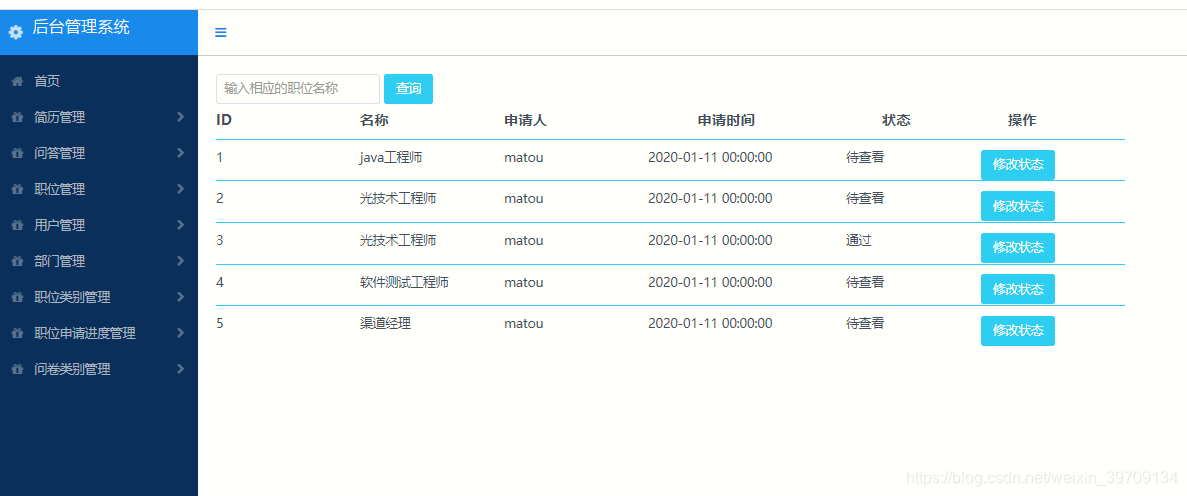Open the 职位类别管理 menu label
1187x496 pixels.
point(72,297)
